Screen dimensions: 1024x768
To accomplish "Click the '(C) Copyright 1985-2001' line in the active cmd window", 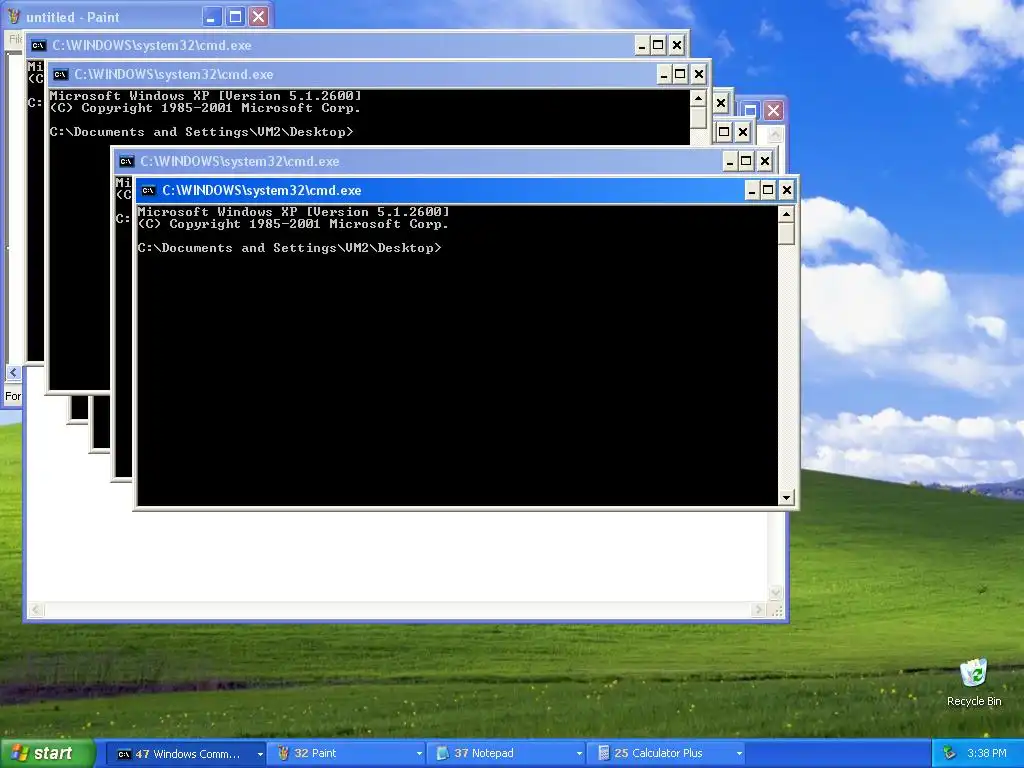I will click(x=293, y=224).
